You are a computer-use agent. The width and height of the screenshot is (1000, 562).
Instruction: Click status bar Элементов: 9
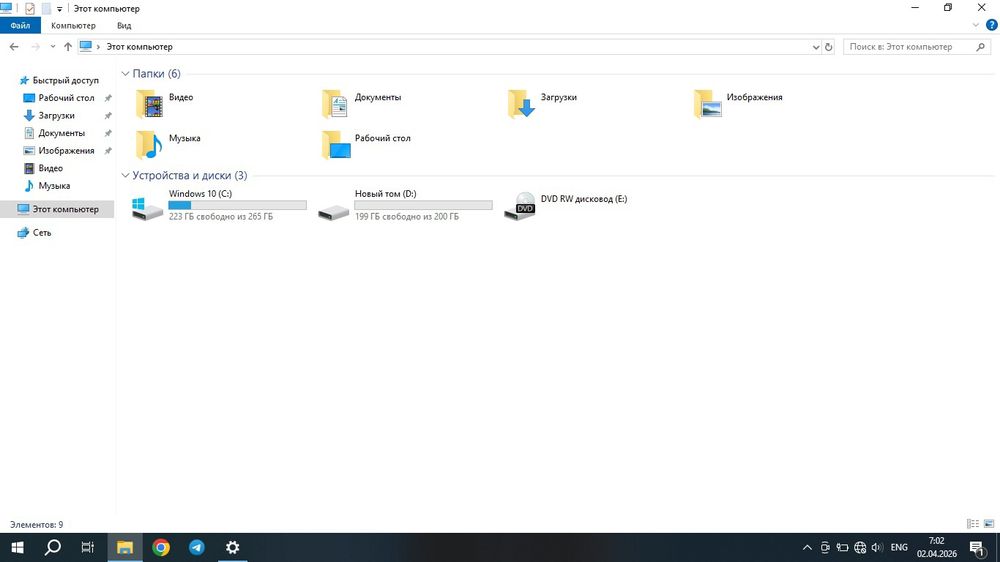click(x=36, y=524)
